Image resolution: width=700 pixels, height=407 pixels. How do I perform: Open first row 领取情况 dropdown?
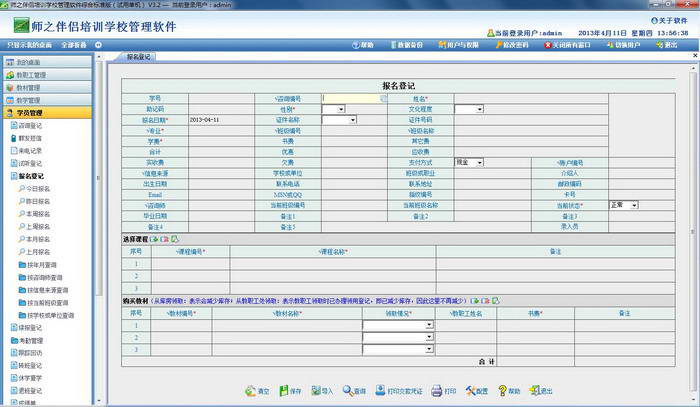[429, 325]
